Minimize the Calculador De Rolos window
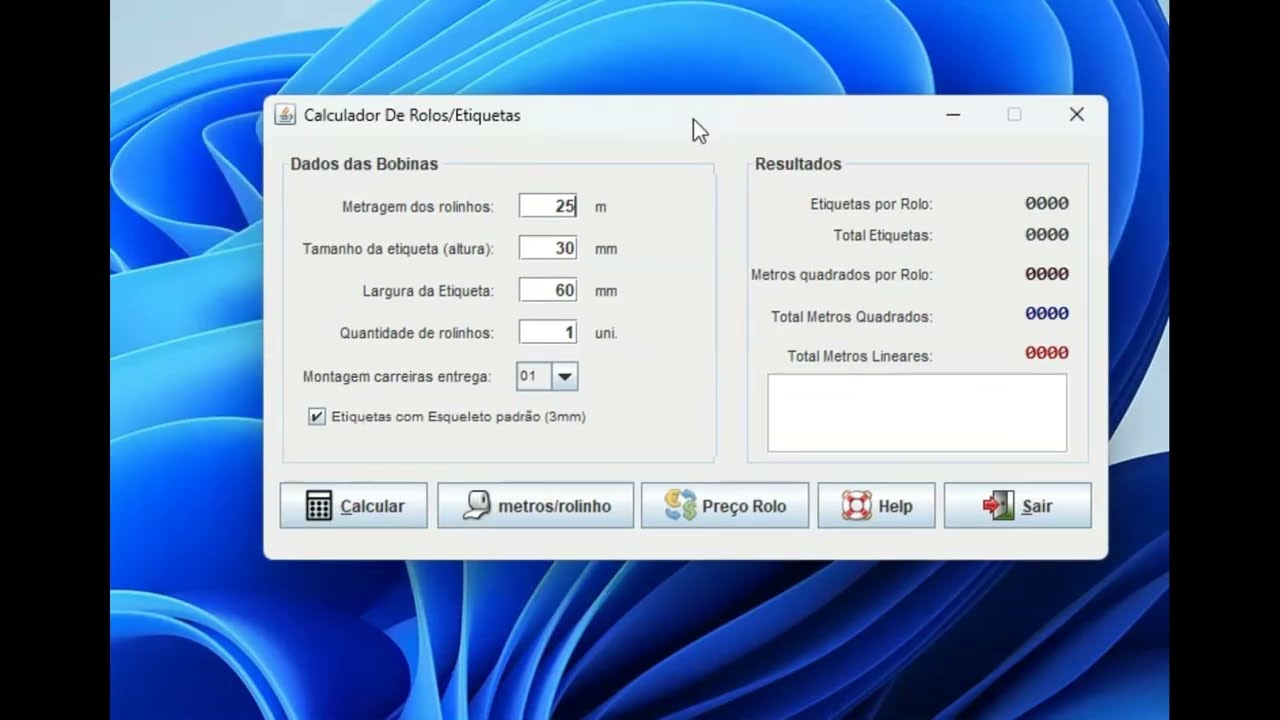Screen dimensions: 1280x720 (x=953, y=115)
